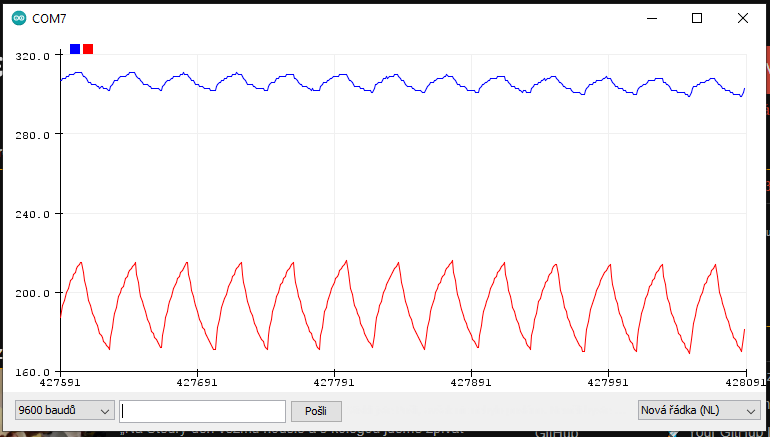Click the COM7 window title text

(x=50, y=18)
